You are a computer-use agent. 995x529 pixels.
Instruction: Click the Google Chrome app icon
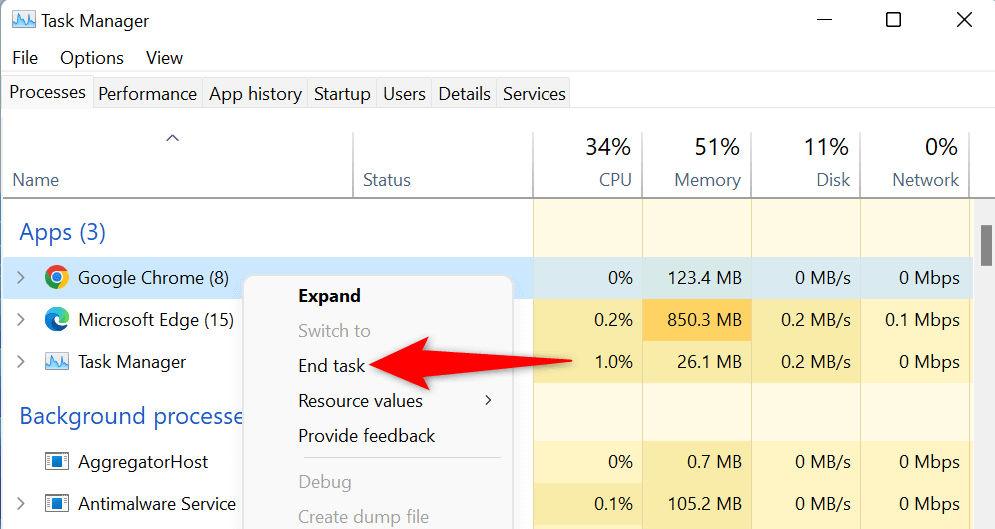click(x=57, y=278)
